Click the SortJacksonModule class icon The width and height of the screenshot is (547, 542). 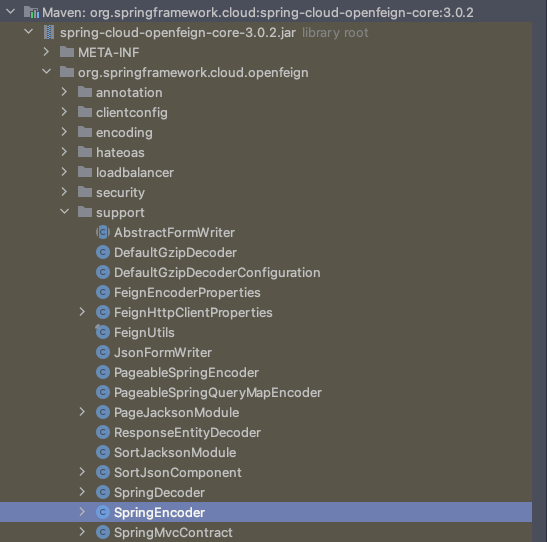[103, 452]
